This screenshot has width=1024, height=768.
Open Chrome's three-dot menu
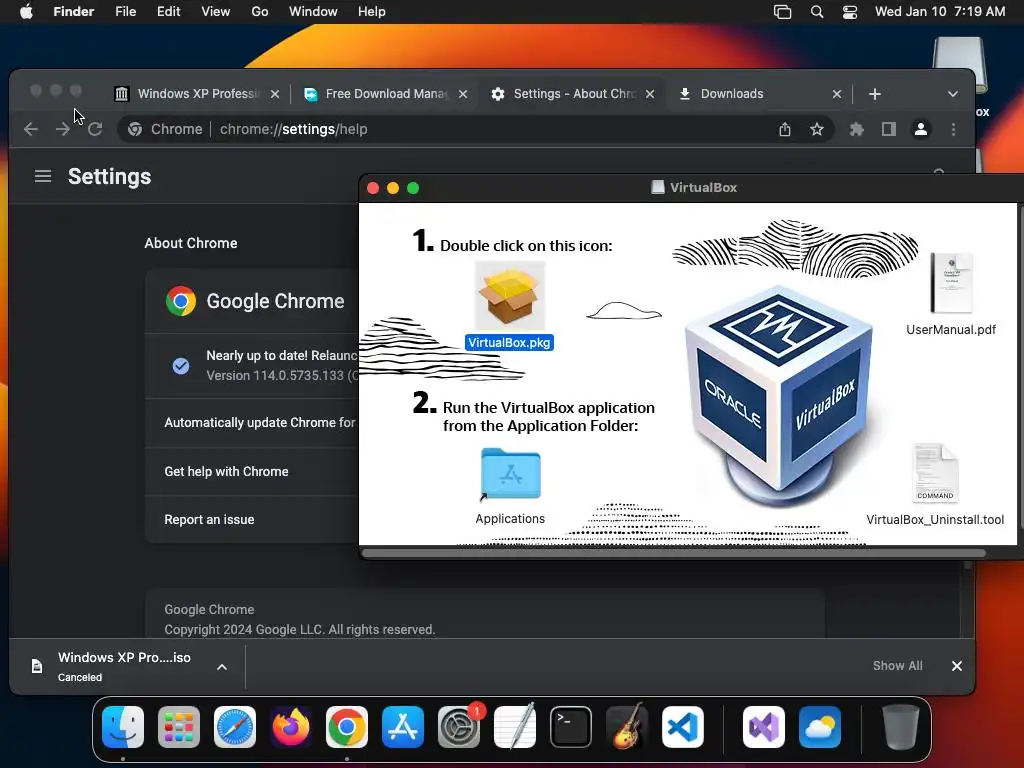(x=953, y=129)
